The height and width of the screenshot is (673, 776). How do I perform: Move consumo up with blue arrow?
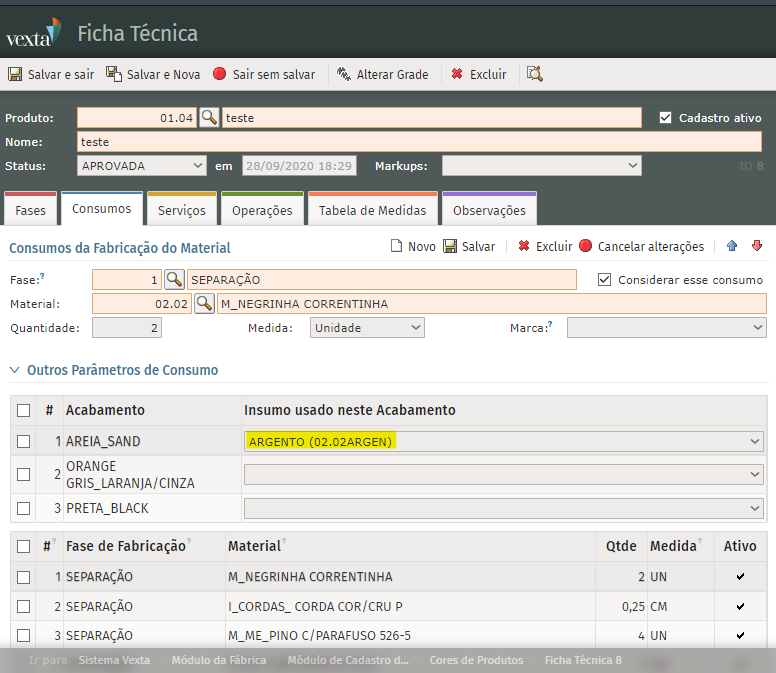point(732,246)
